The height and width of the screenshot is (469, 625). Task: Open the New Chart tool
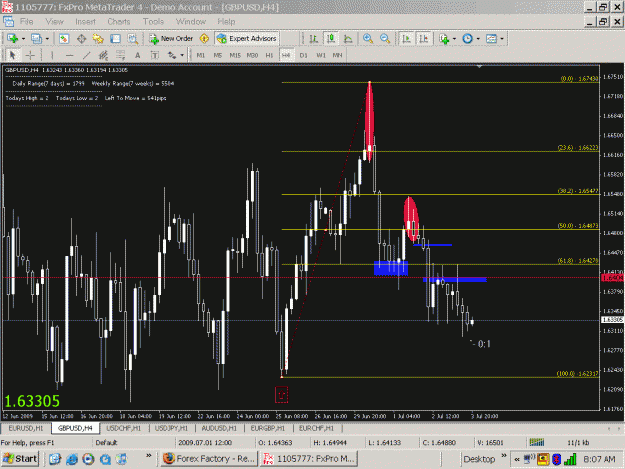point(12,39)
